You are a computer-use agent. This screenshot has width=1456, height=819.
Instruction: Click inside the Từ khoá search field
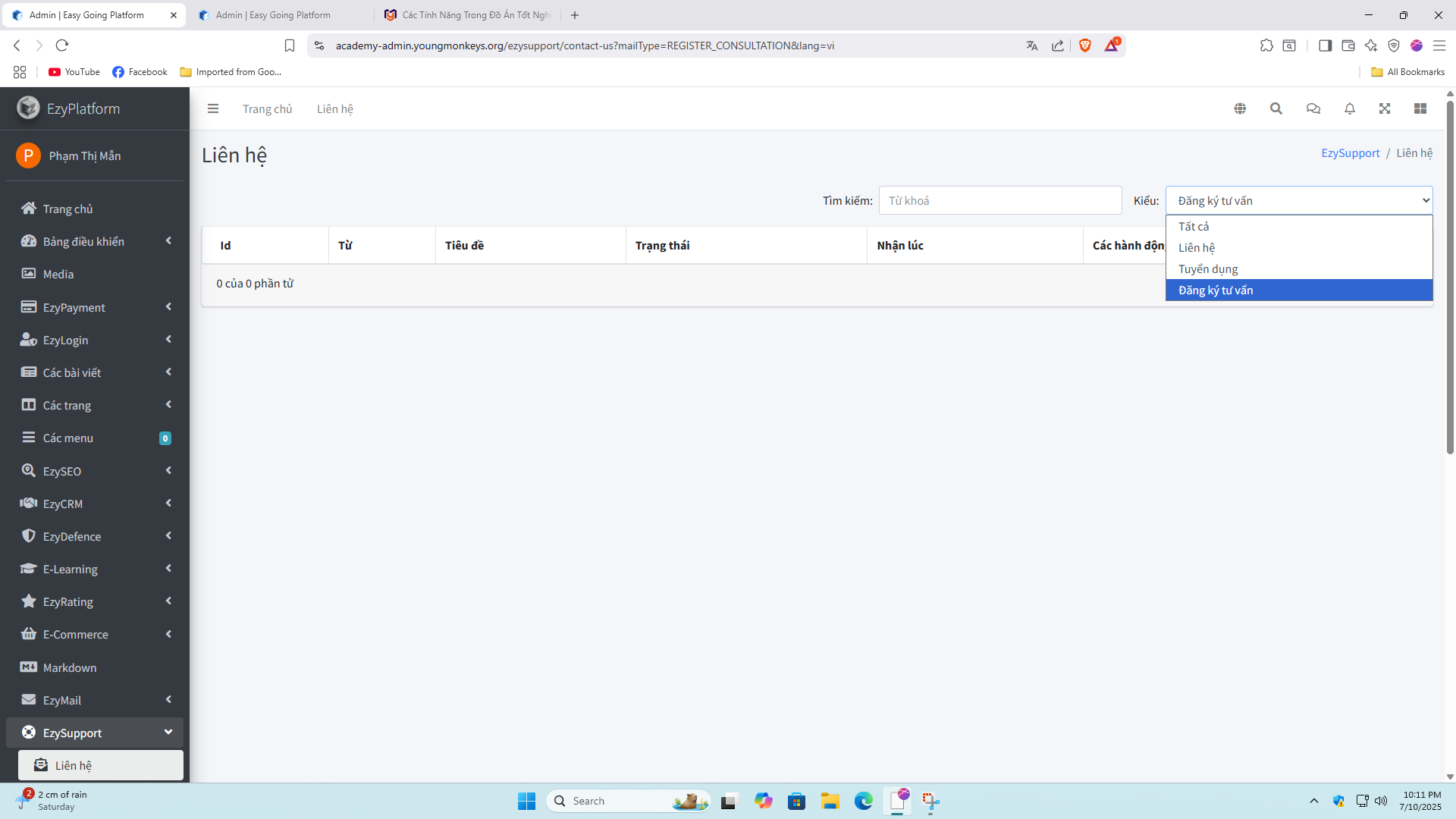(x=999, y=199)
